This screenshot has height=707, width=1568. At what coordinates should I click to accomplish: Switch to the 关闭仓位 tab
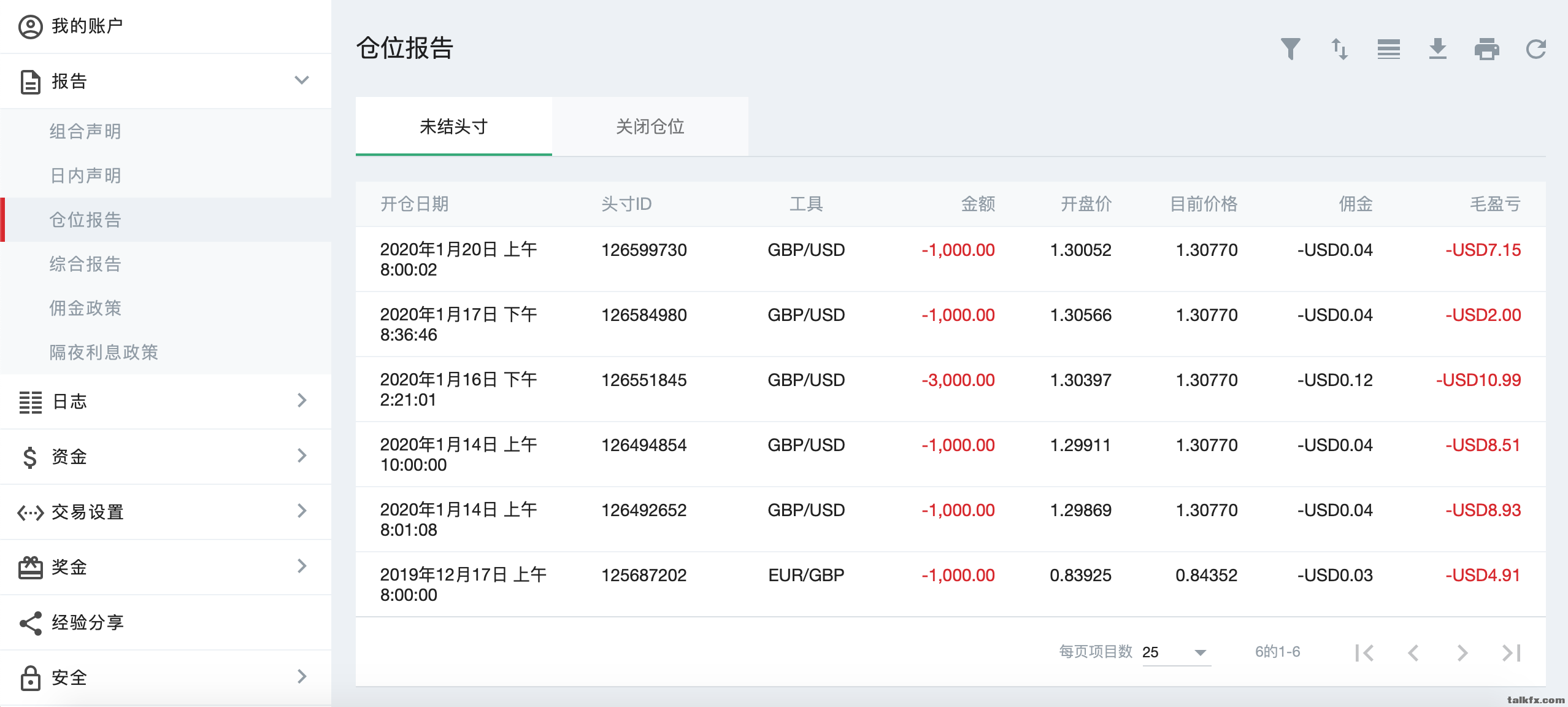[650, 126]
